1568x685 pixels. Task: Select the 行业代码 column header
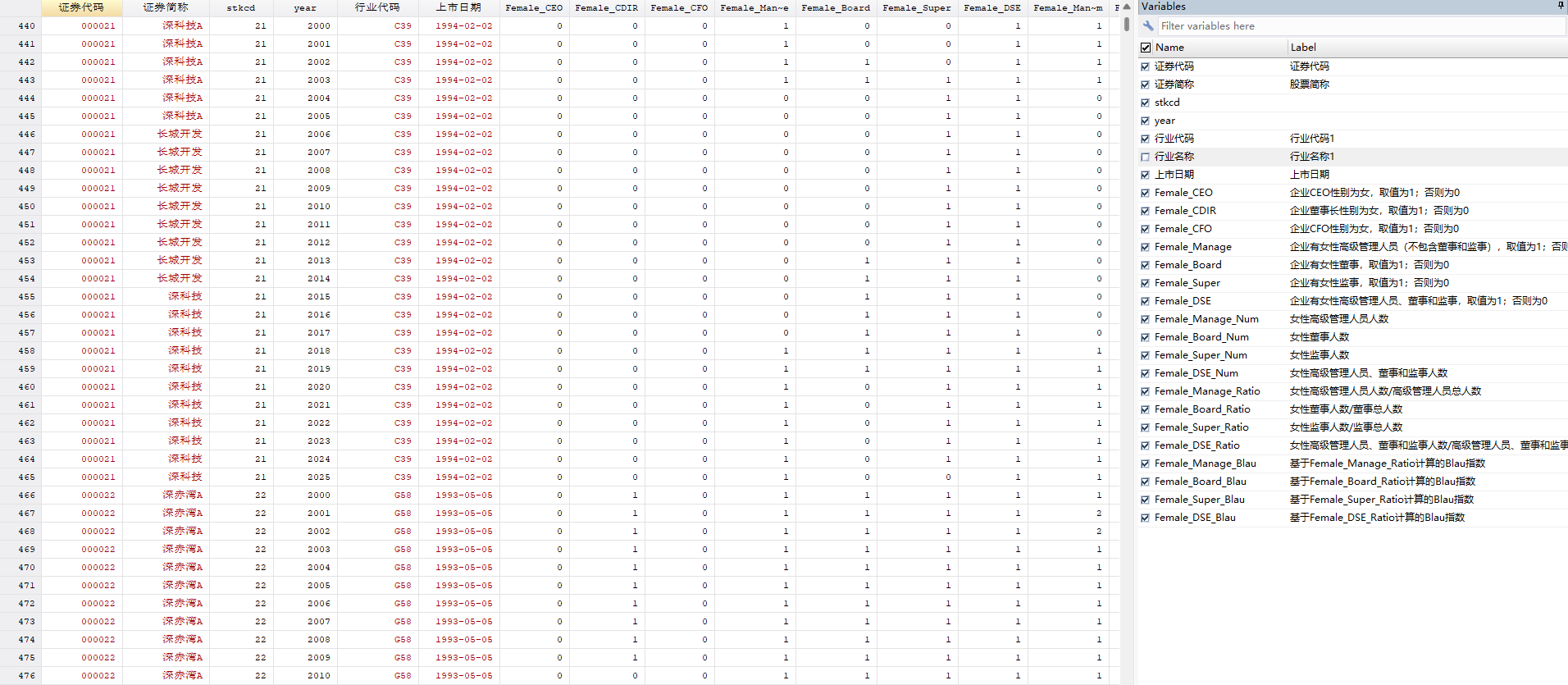pos(377,7)
